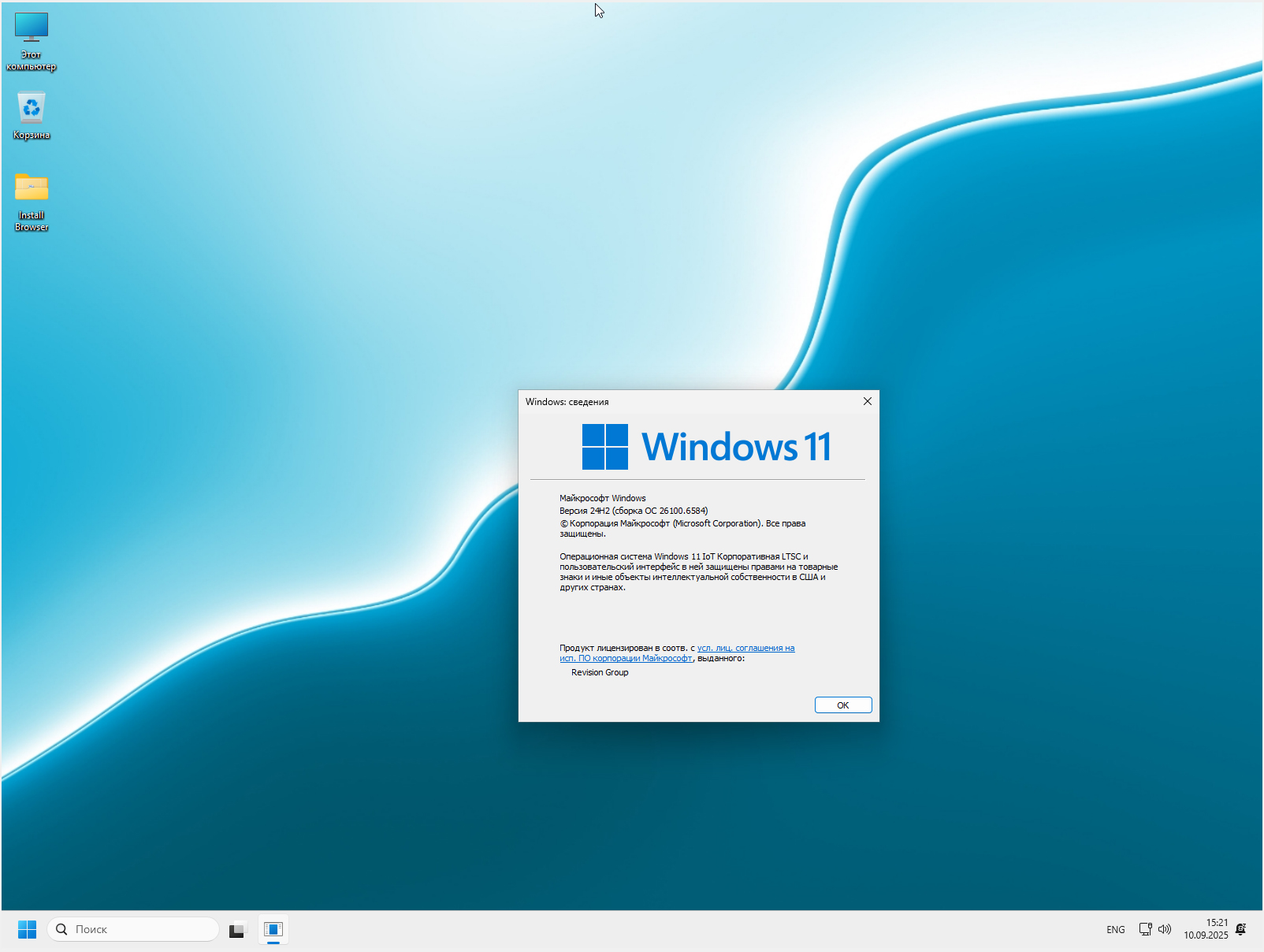Close the 'Windows: сведения' dialog

868,401
